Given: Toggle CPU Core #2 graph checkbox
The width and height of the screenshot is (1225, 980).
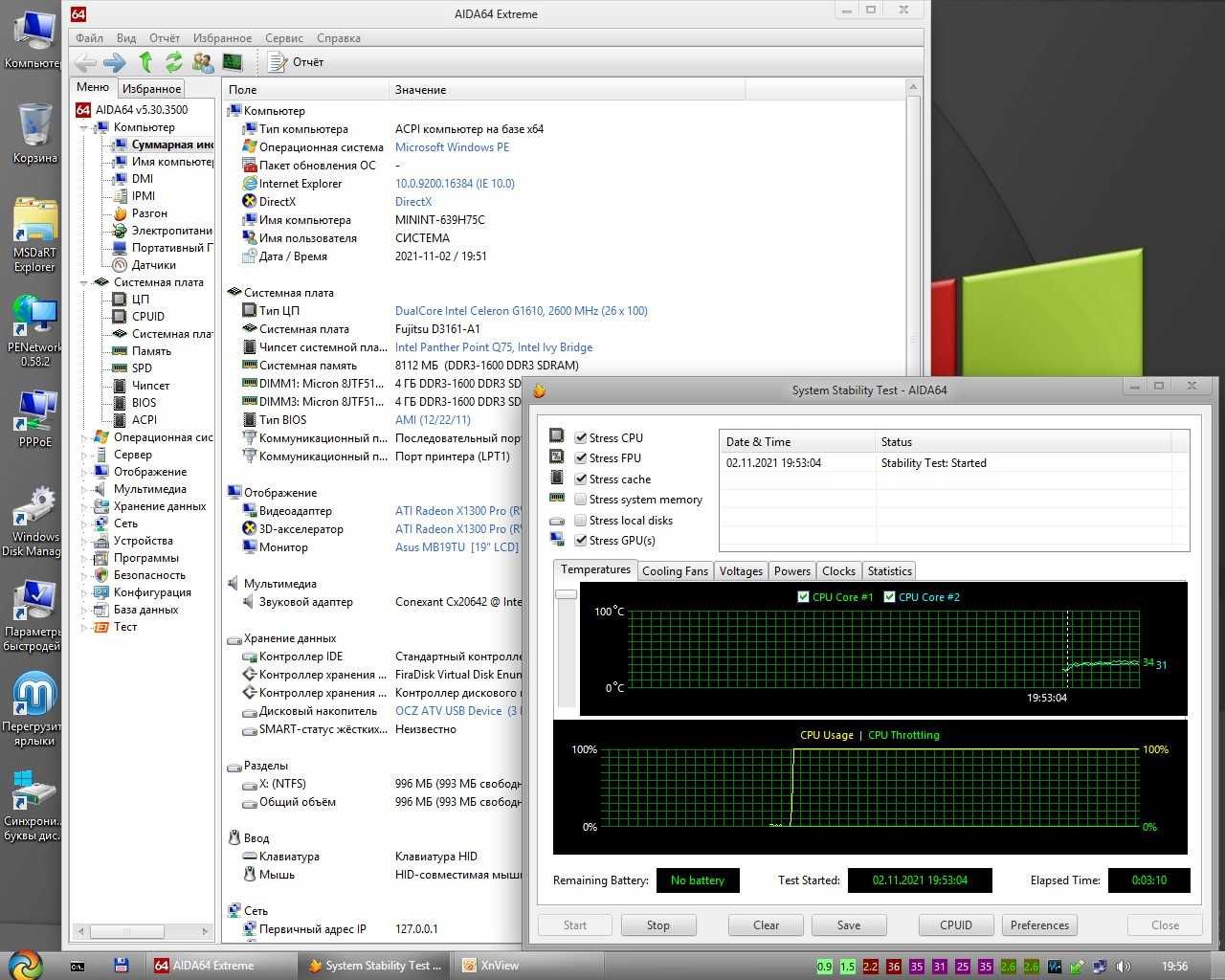Looking at the screenshot, I should point(889,597).
